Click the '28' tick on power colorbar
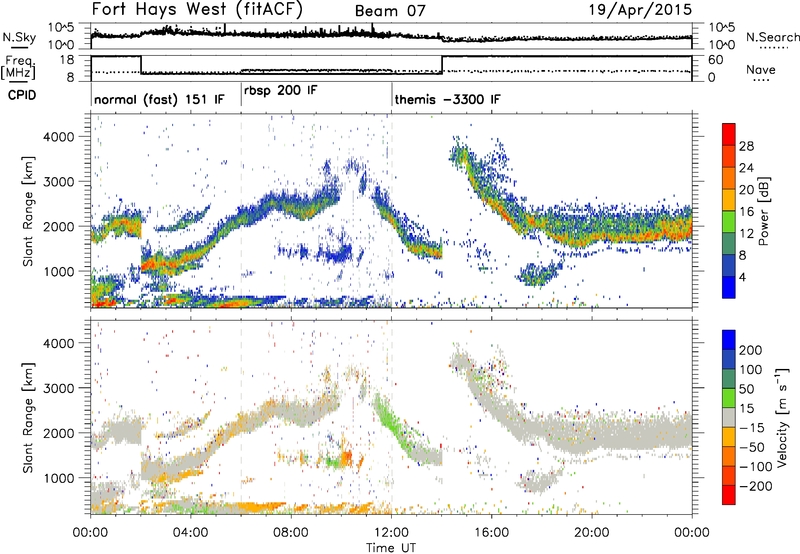Screen dimensions: 800x554 pos(746,146)
